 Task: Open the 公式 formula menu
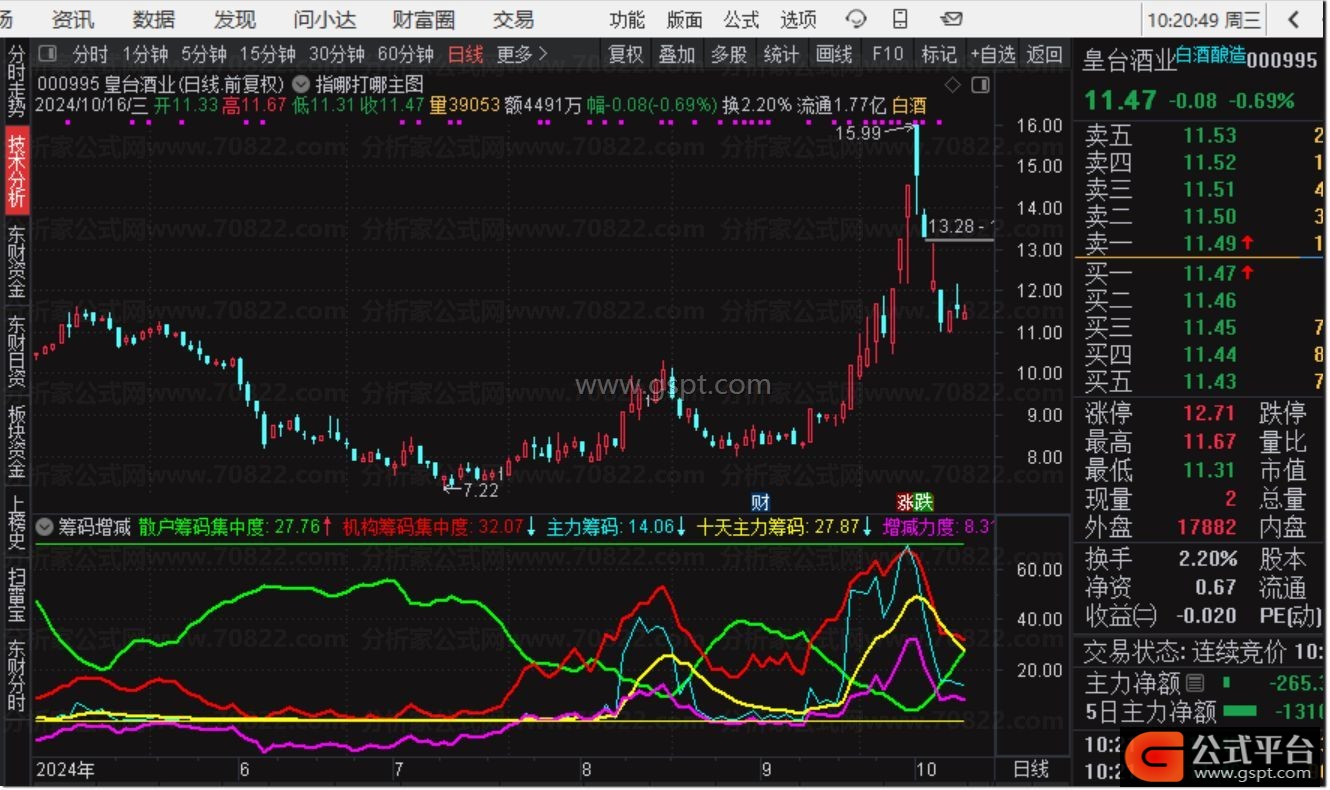(741, 19)
